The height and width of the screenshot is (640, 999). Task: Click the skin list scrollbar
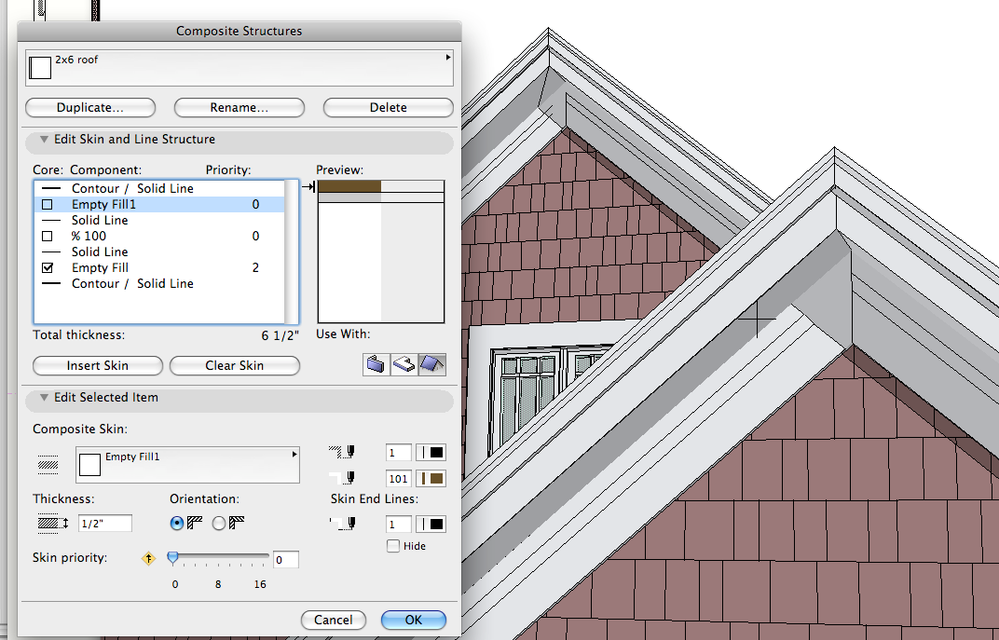[291, 252]
